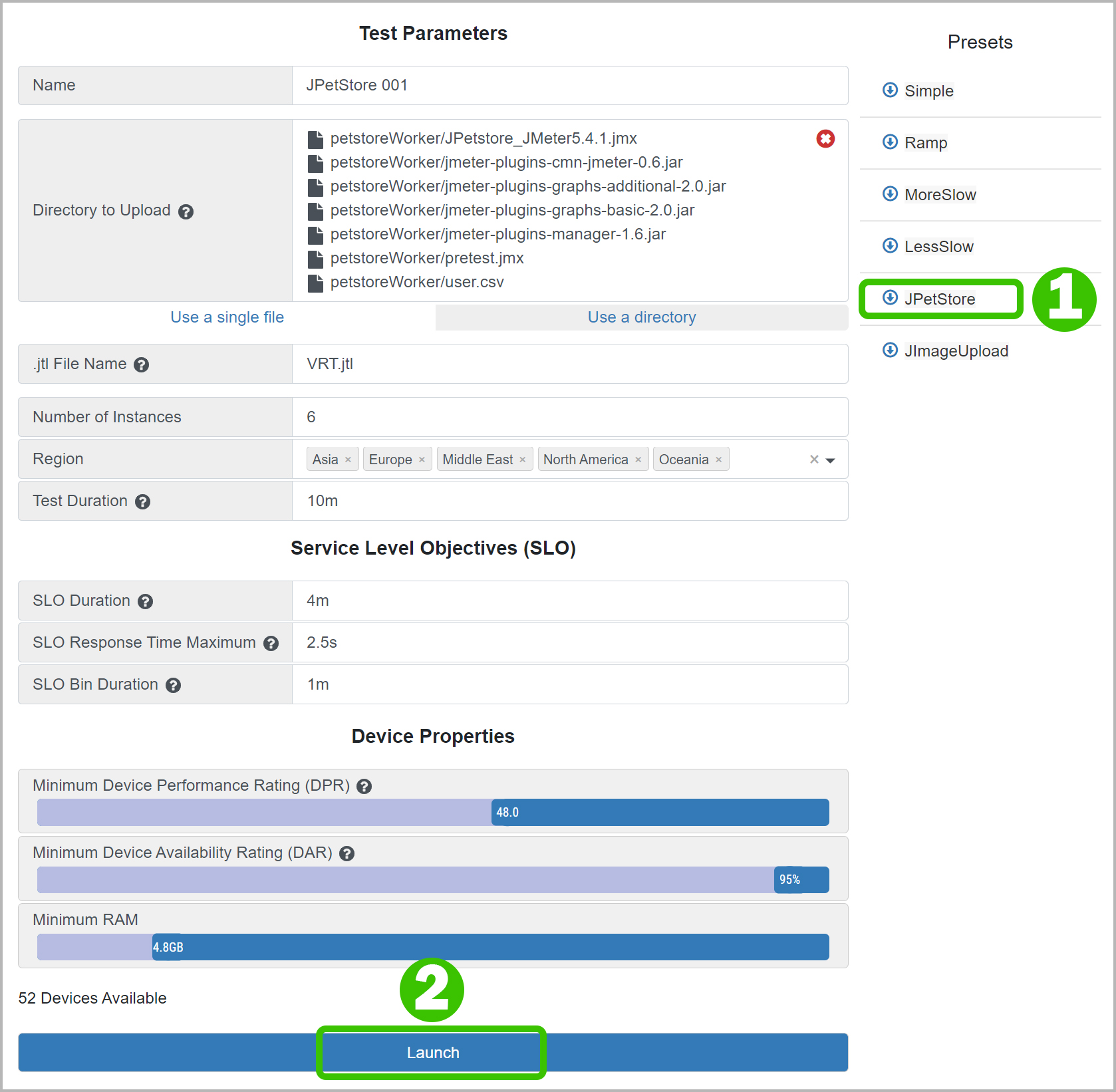The height and width of the screenshot is (1092, 1116).
Task: Open help icon for SLO Response Time Maximum
Action: [x=271, y=643]
